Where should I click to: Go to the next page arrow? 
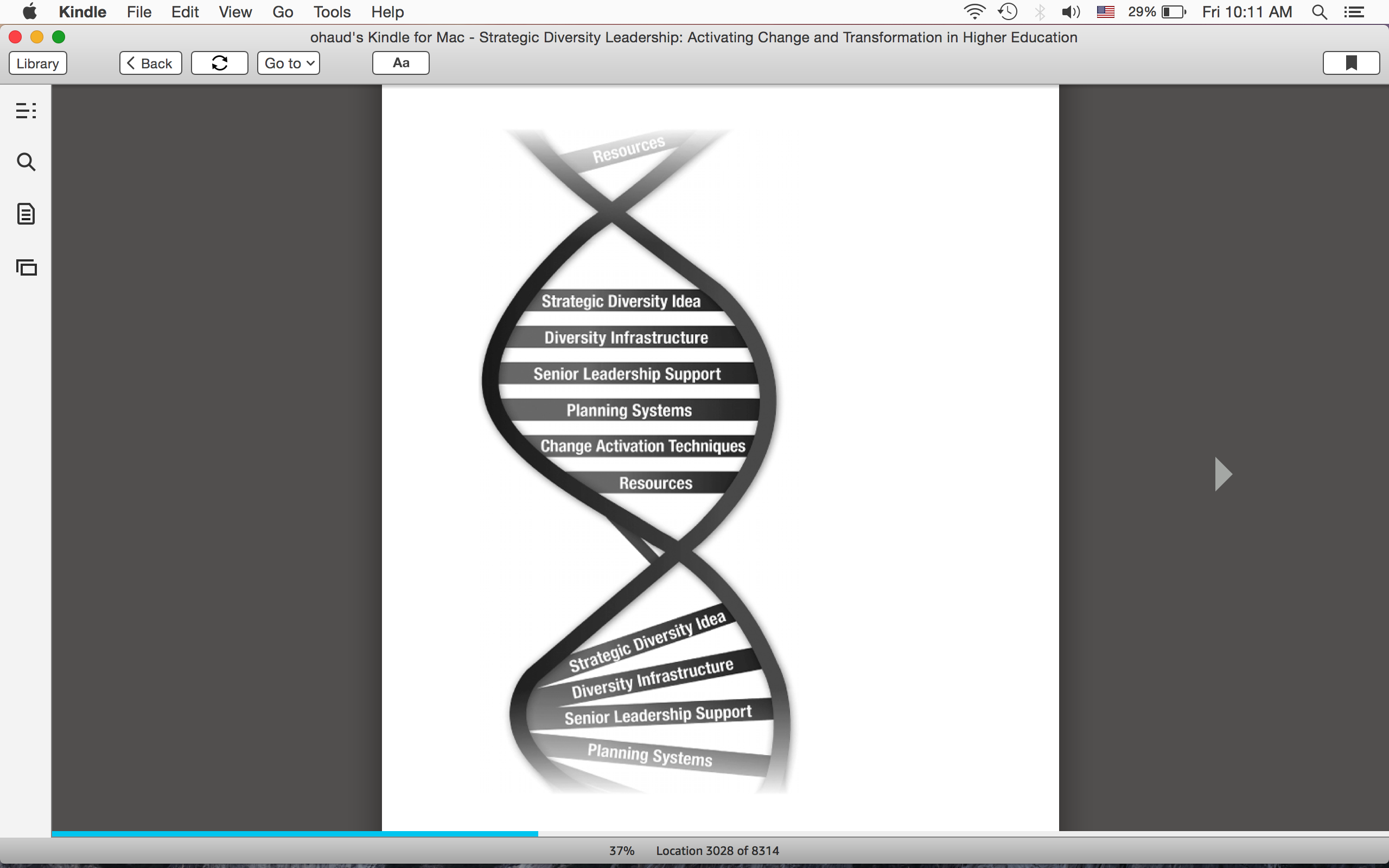pyautogui.click(x=1223, y=474)
